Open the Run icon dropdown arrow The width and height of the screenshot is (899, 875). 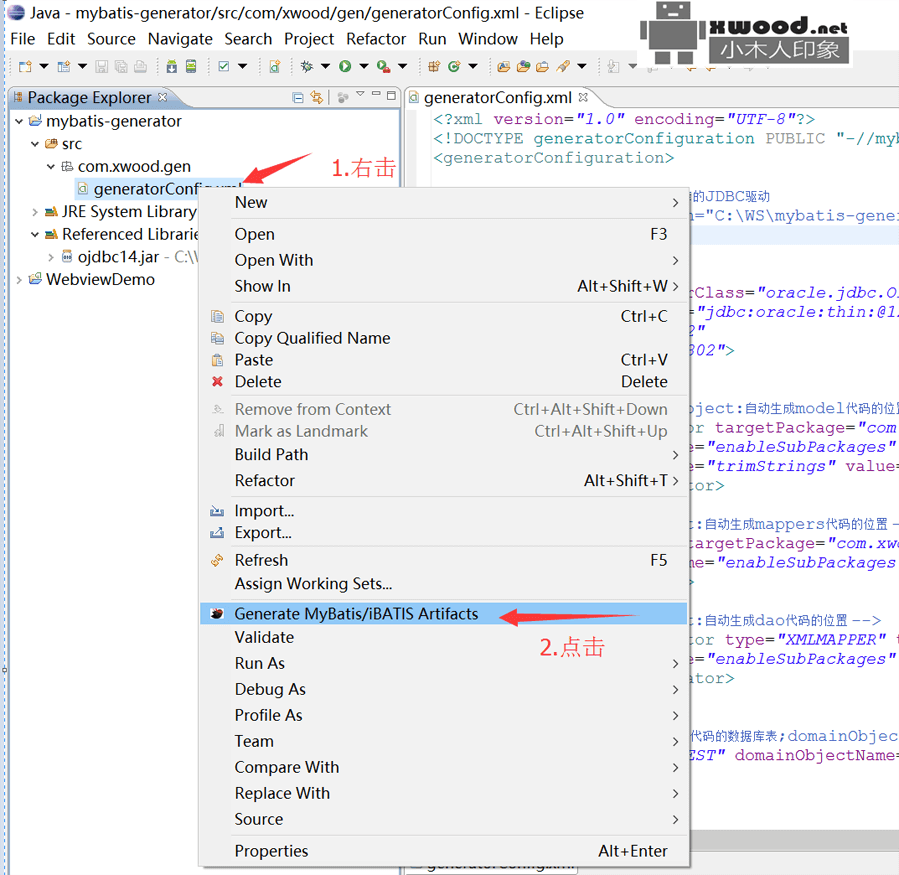364,67
